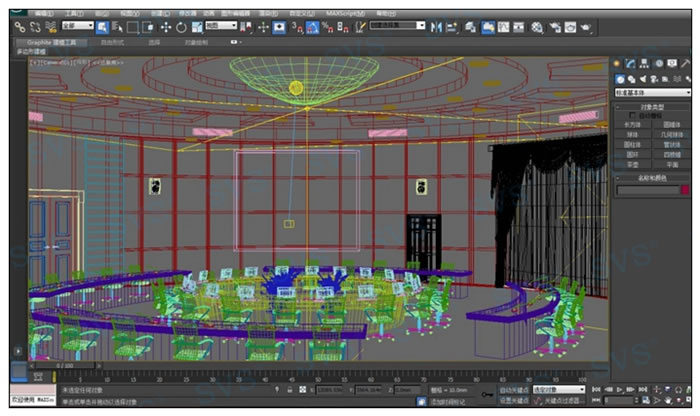Open the Modify panel tab icon
This screenshot has width=700, height=416.
tap(632, 63)
